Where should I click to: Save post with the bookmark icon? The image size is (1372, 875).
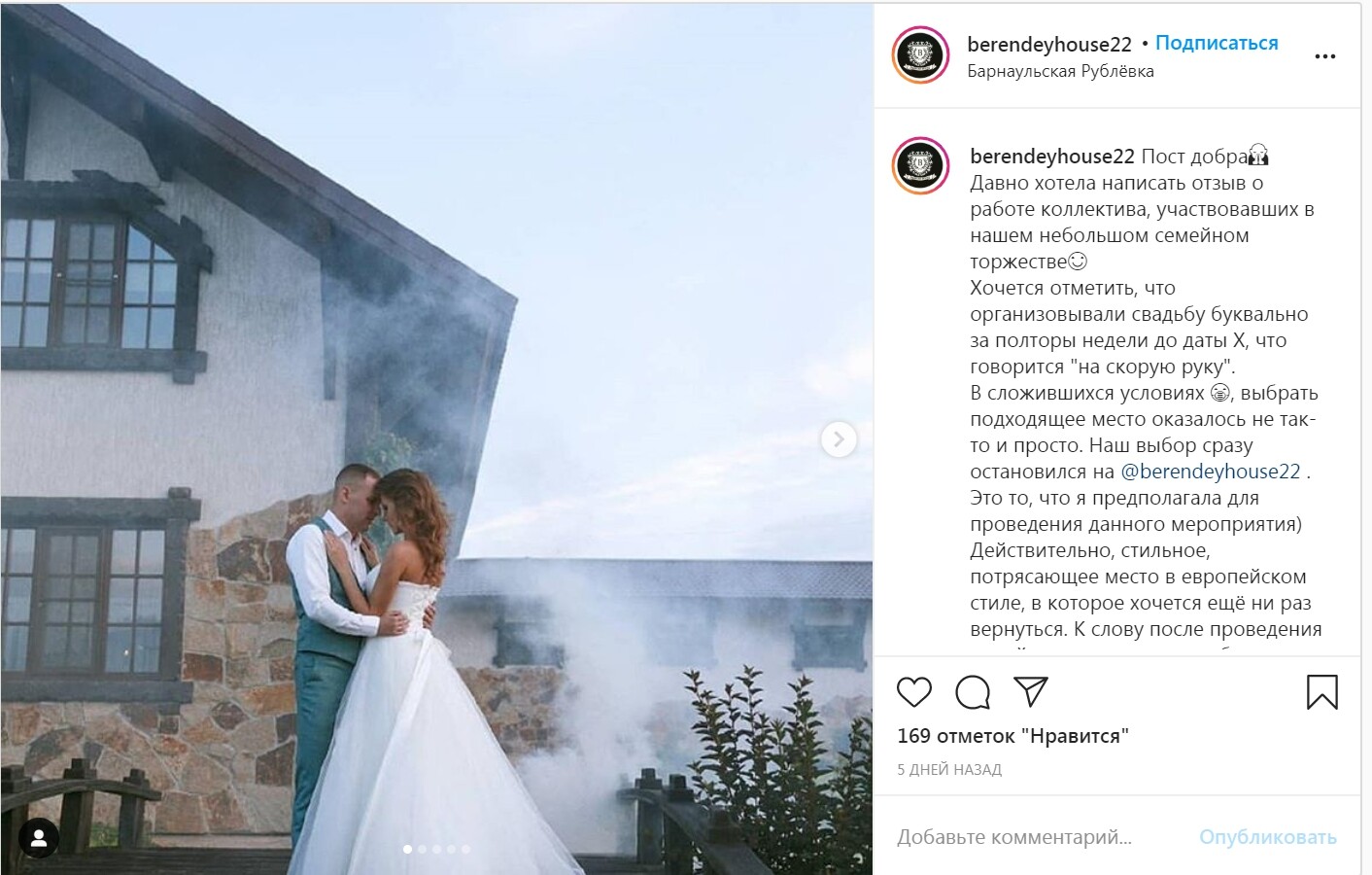[1321, 692]
